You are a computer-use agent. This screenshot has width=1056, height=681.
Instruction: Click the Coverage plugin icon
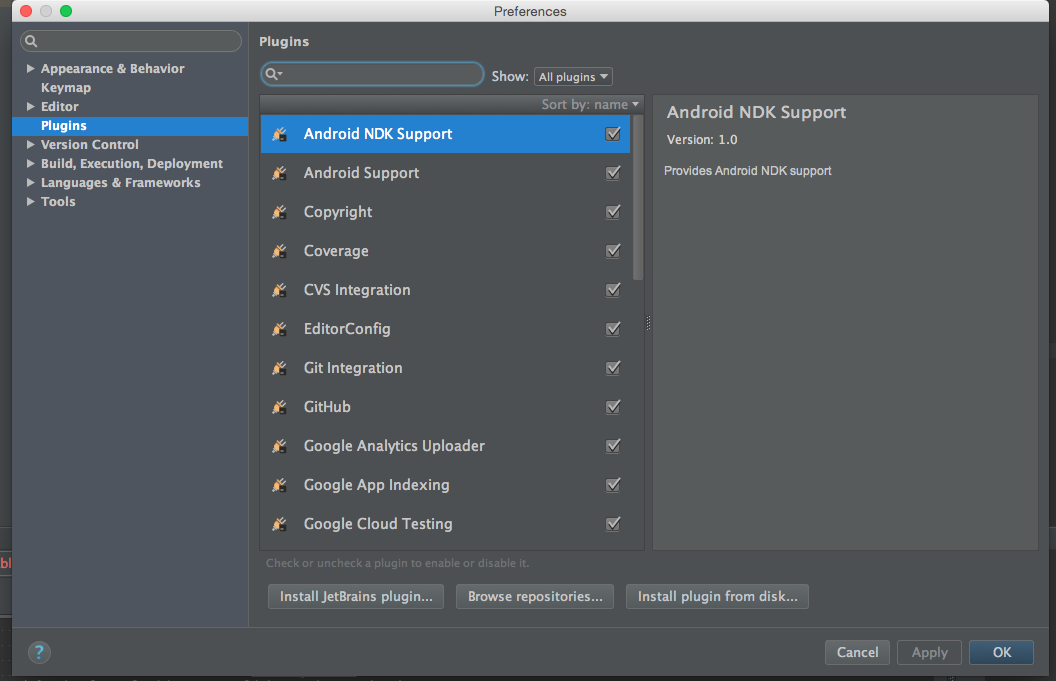coord(280,251)
